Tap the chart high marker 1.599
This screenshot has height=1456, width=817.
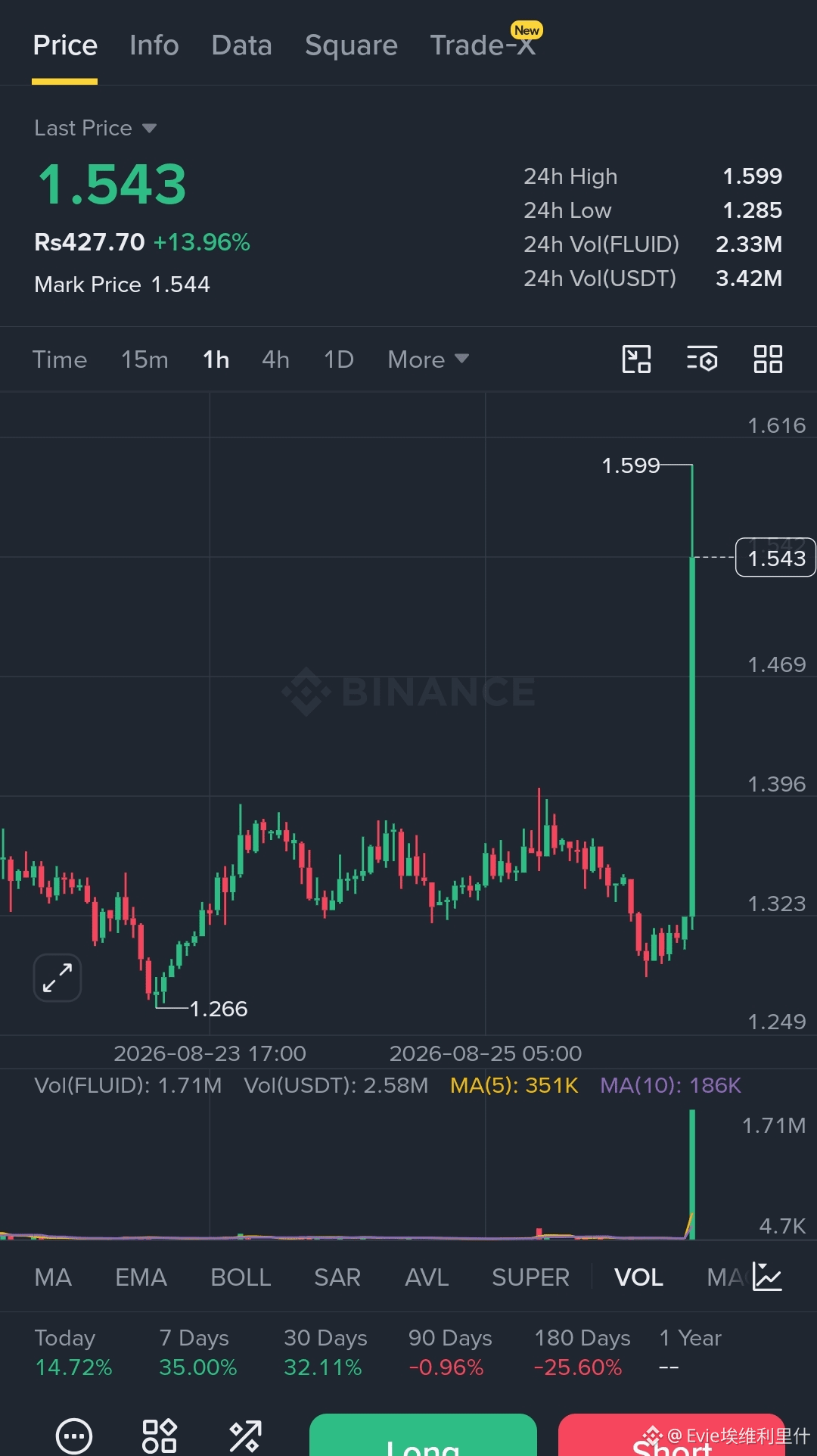[x=631, y=465]
